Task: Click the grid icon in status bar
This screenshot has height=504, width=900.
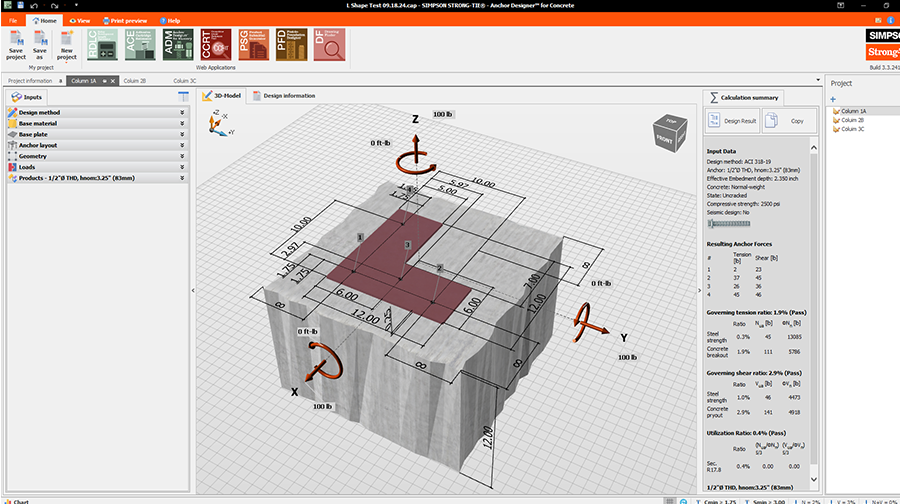Action: [669, 501]
